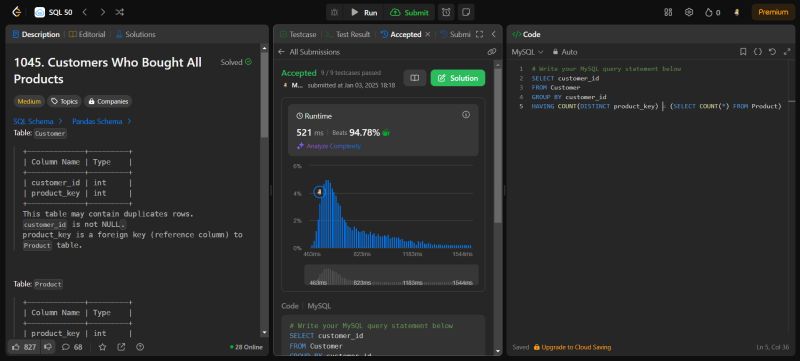Open the notes sticky icon
The image size is (800, 361).
pos(465,12)
